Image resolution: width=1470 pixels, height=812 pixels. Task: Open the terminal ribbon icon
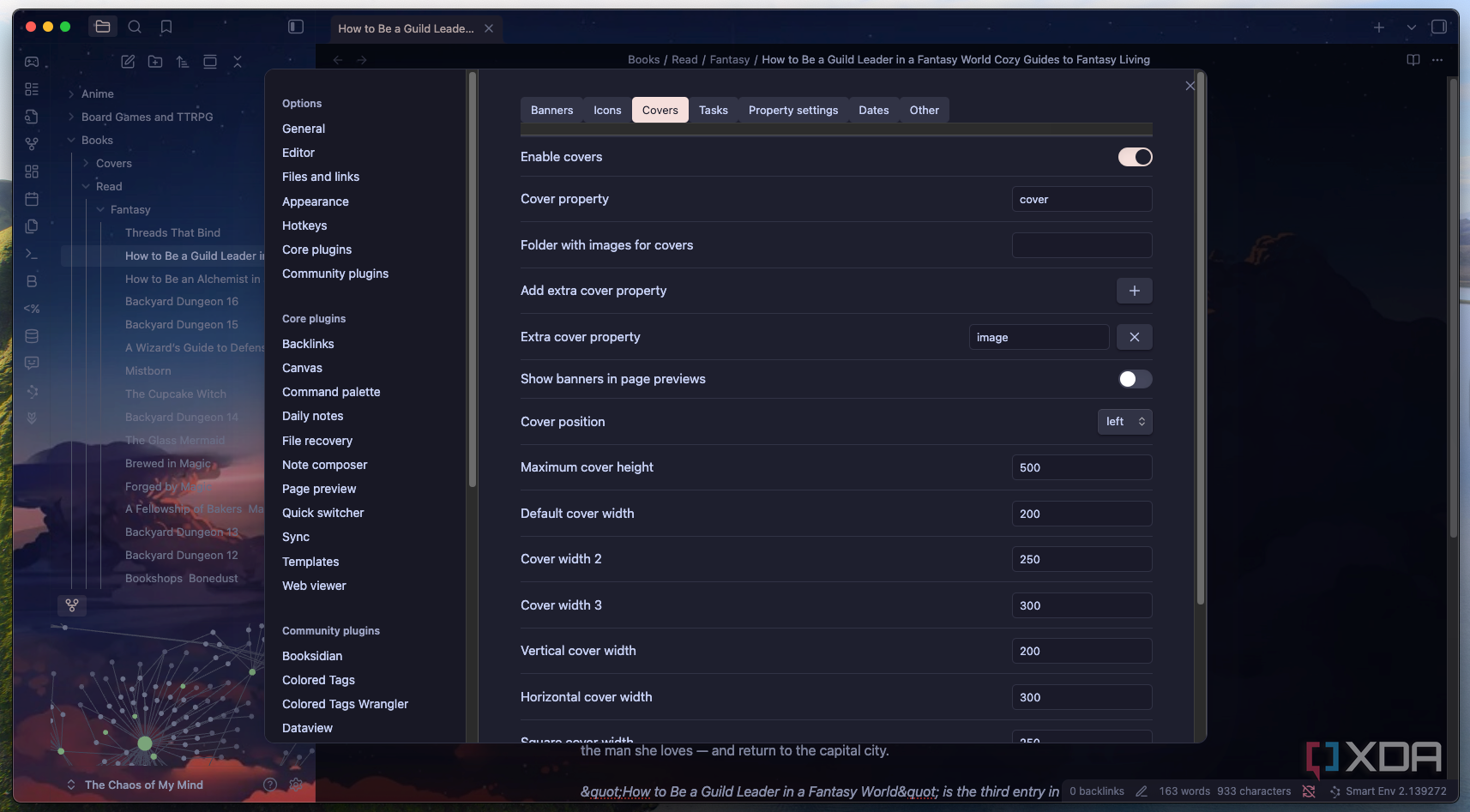click(x=32, y=254)
